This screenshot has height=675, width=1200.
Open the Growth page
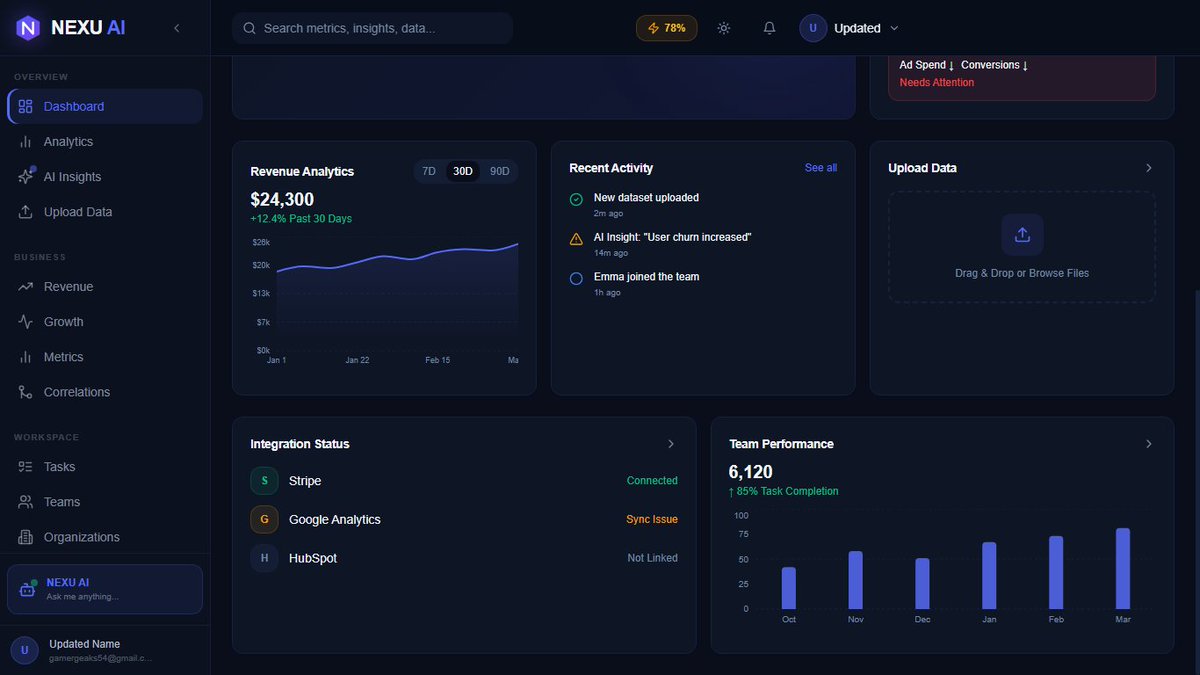105,322
